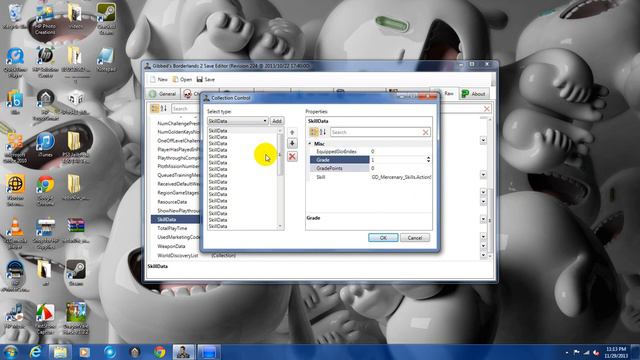Open Videos folder on desktop
The width and height of the screenshot is (640, 360).
(x=75, y=16)
